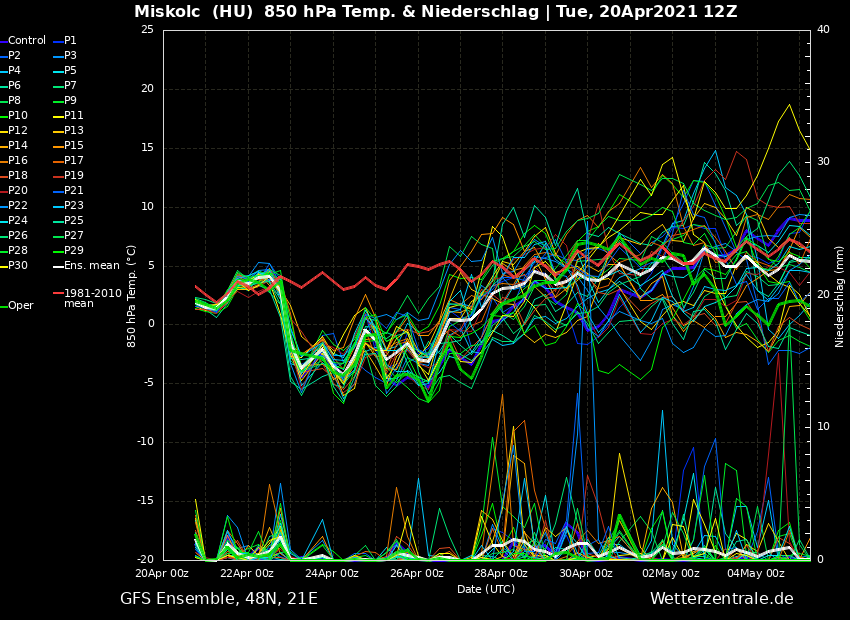Click the Control legend entry
The width and height of the screenshot is (850, 620).
tap(27, 41)
